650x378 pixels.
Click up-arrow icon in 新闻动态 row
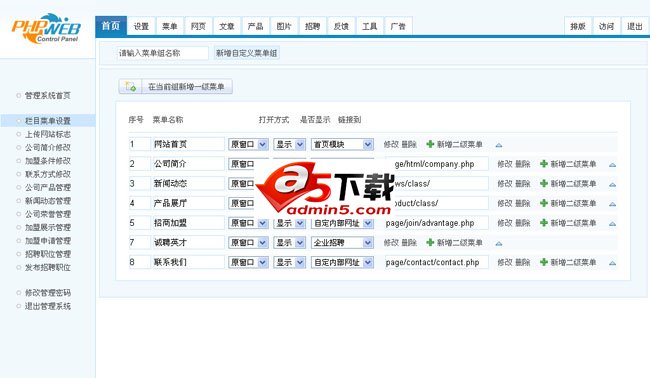[612, 184]
